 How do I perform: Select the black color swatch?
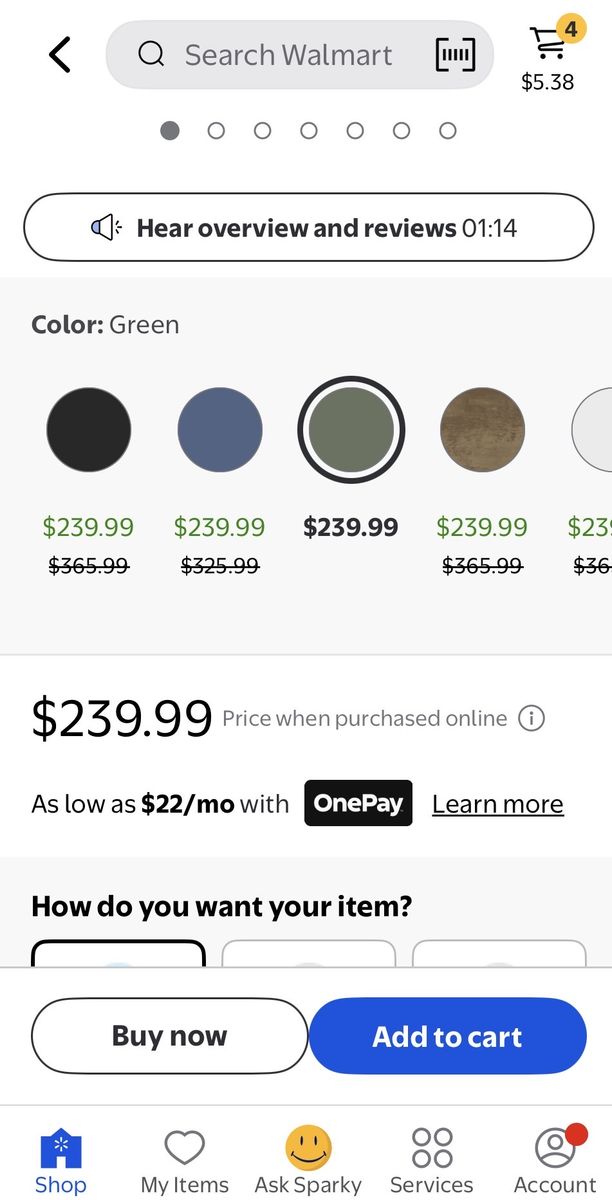click(88, 429)
